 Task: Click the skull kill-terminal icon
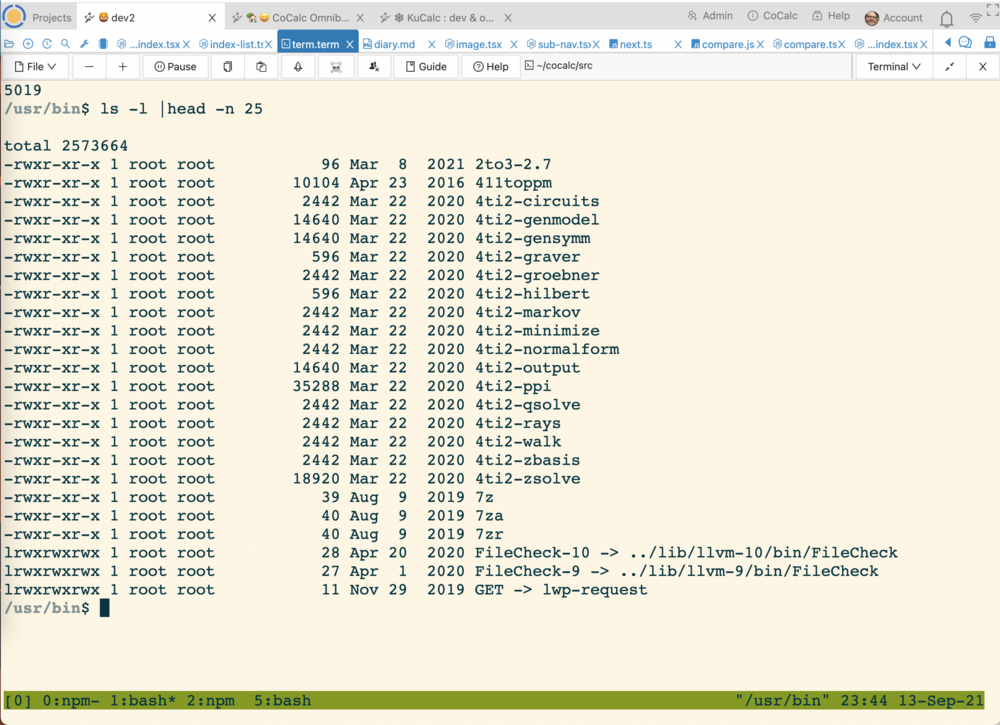coord(336,67)
